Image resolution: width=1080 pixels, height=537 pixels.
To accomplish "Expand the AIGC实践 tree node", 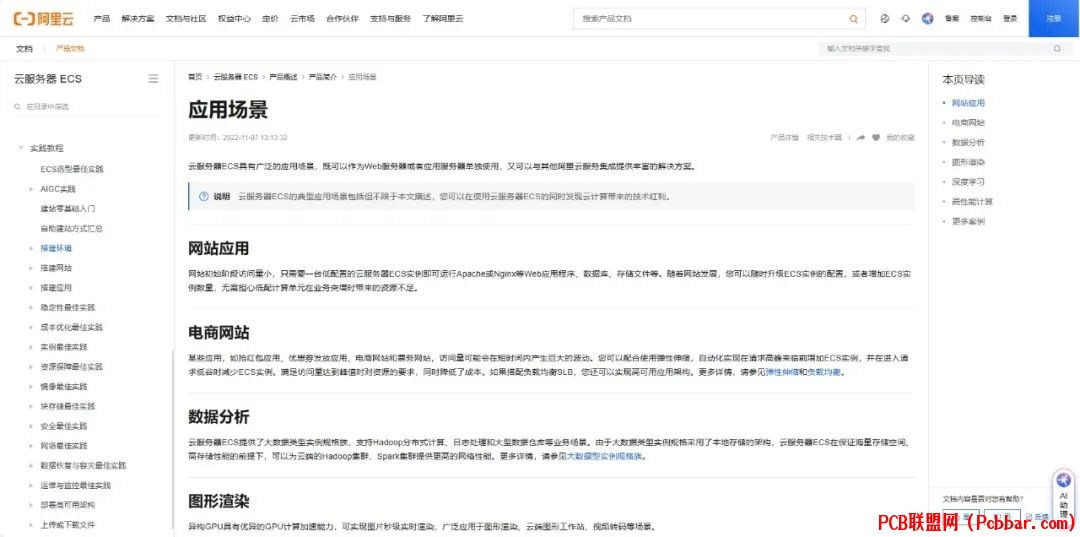I will [31, 189].
